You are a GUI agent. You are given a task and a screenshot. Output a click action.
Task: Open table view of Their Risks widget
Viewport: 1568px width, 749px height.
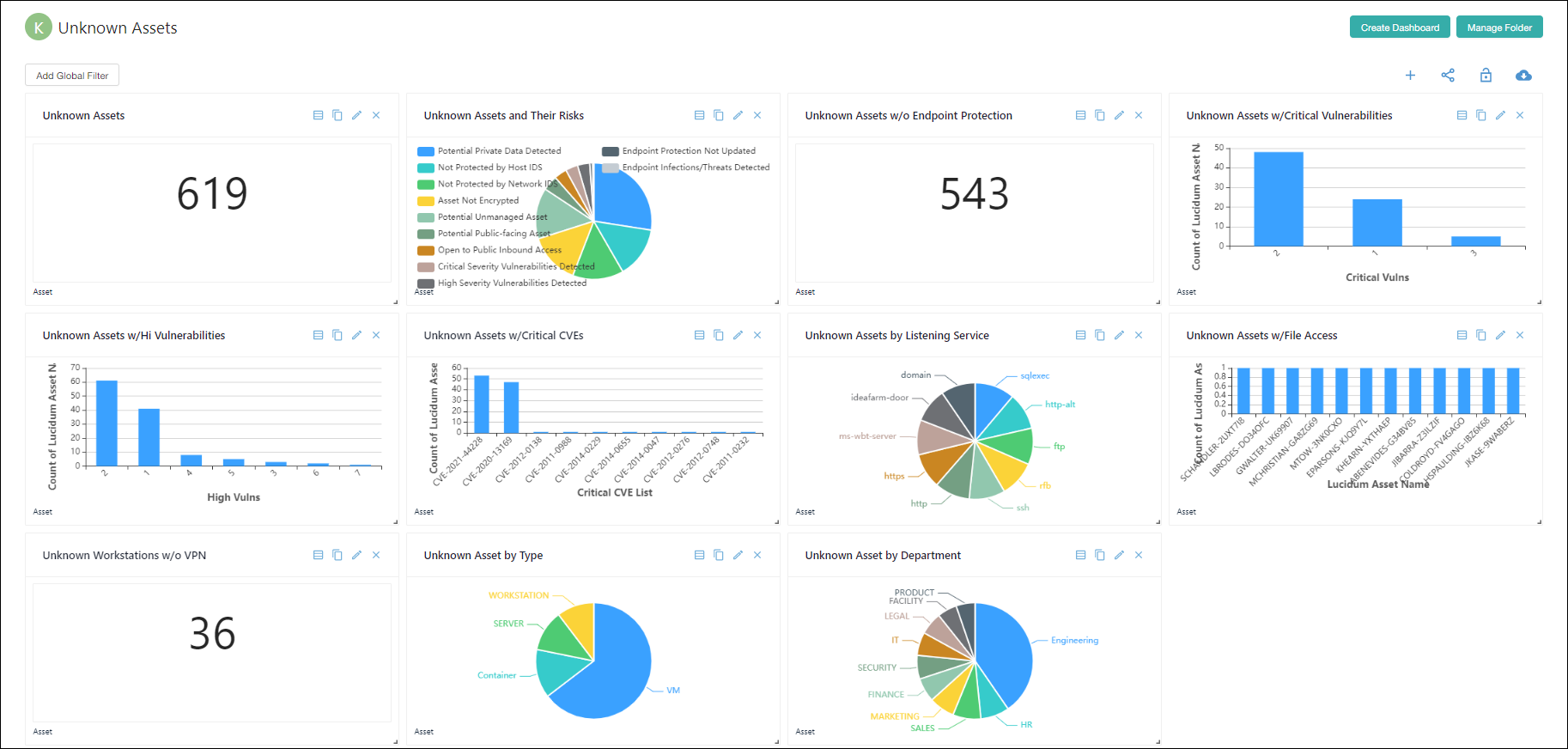tap(699, 115)
